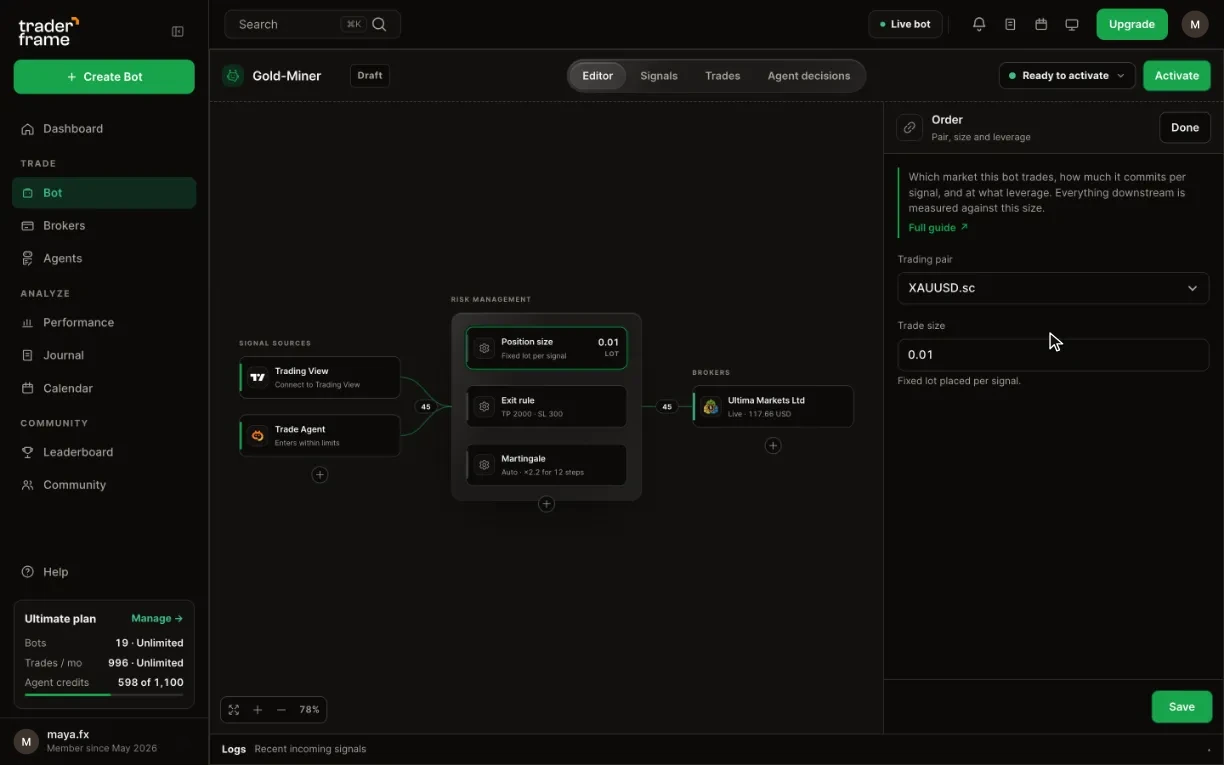Open Agents in the sidebar
The width and height of the screenshot is (1224, 765).
(104, 258)
